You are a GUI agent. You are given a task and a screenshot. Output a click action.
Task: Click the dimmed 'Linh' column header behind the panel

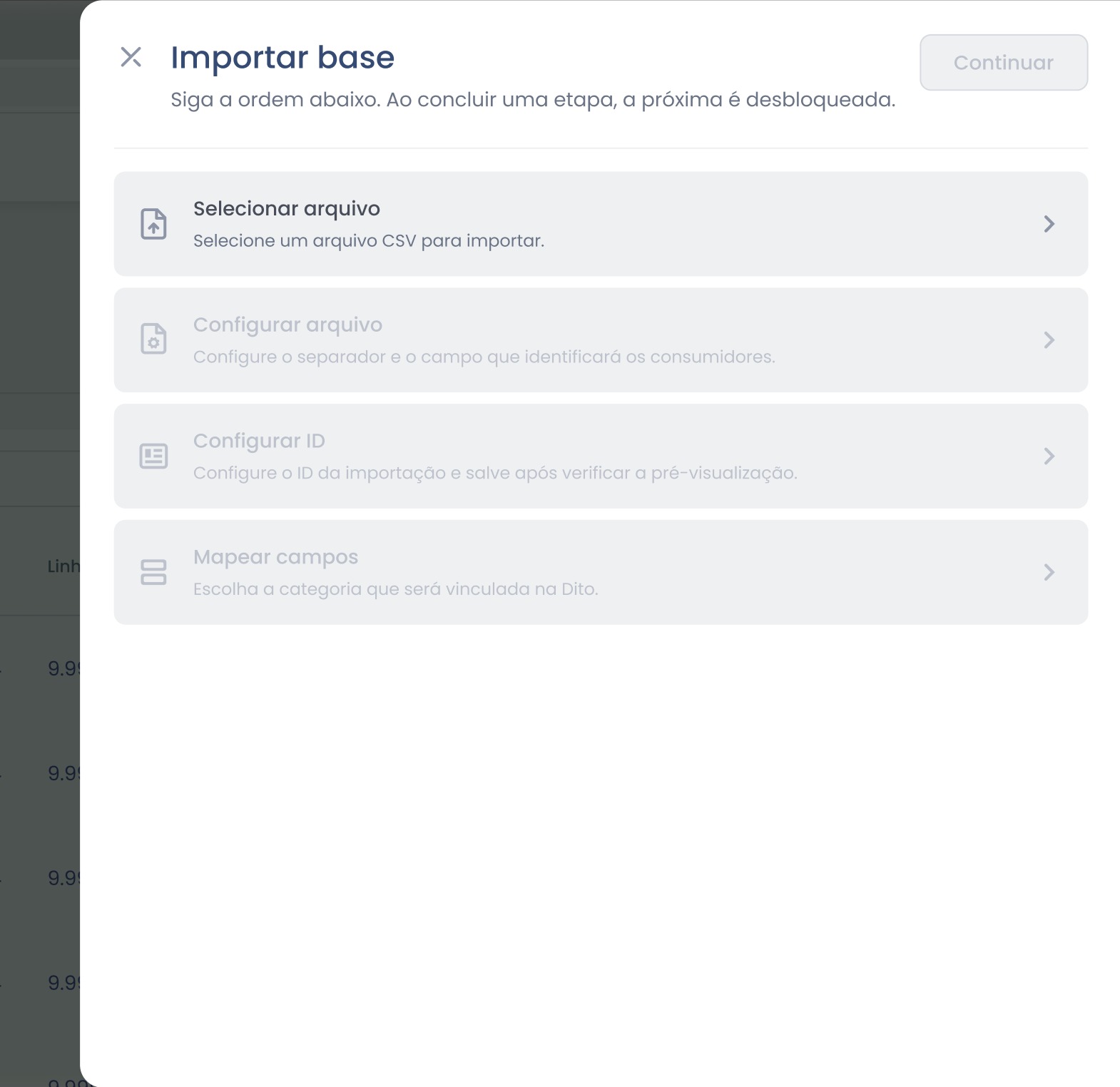(63, 566)
